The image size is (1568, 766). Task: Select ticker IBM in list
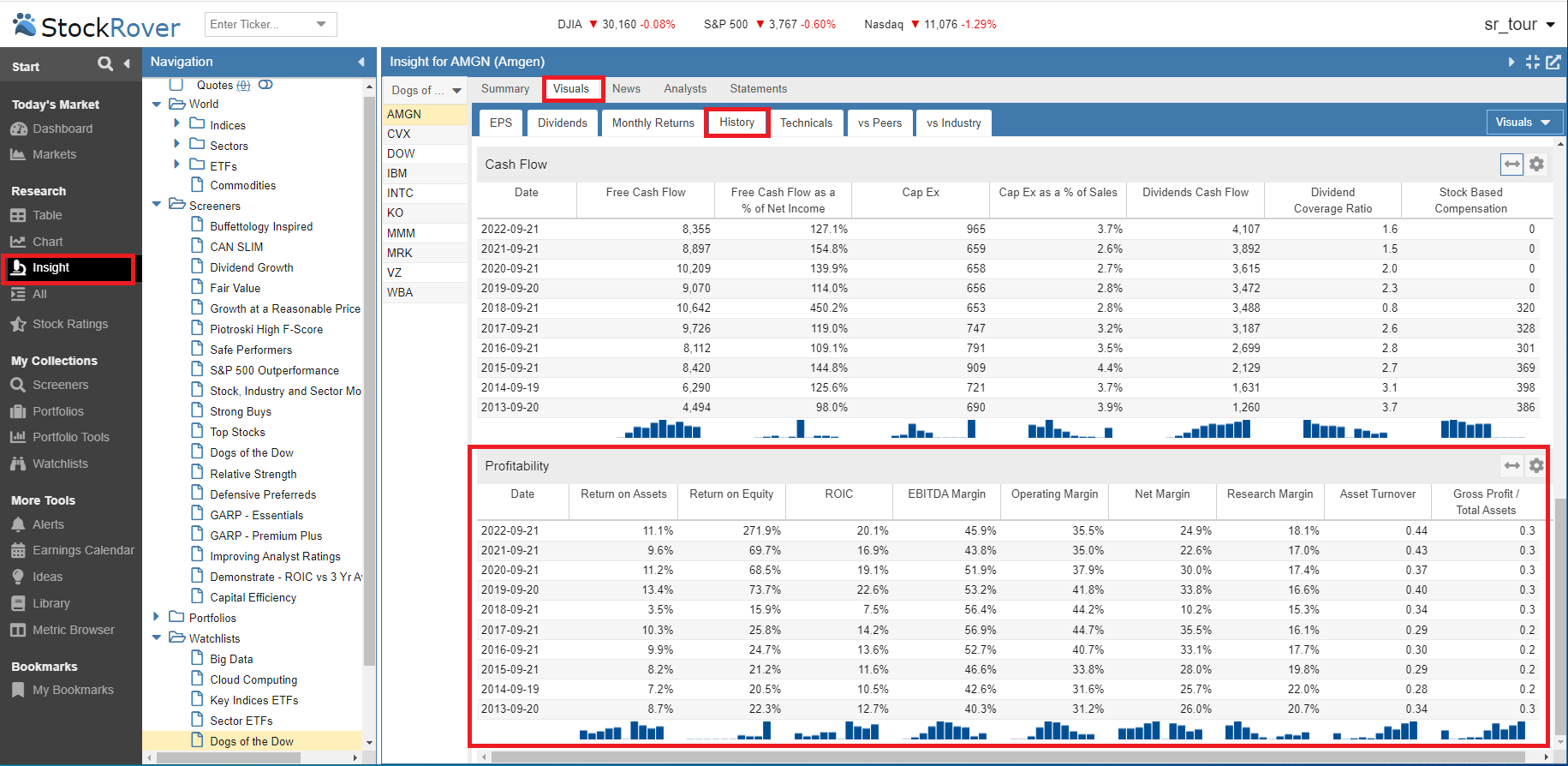pos(426,173)
